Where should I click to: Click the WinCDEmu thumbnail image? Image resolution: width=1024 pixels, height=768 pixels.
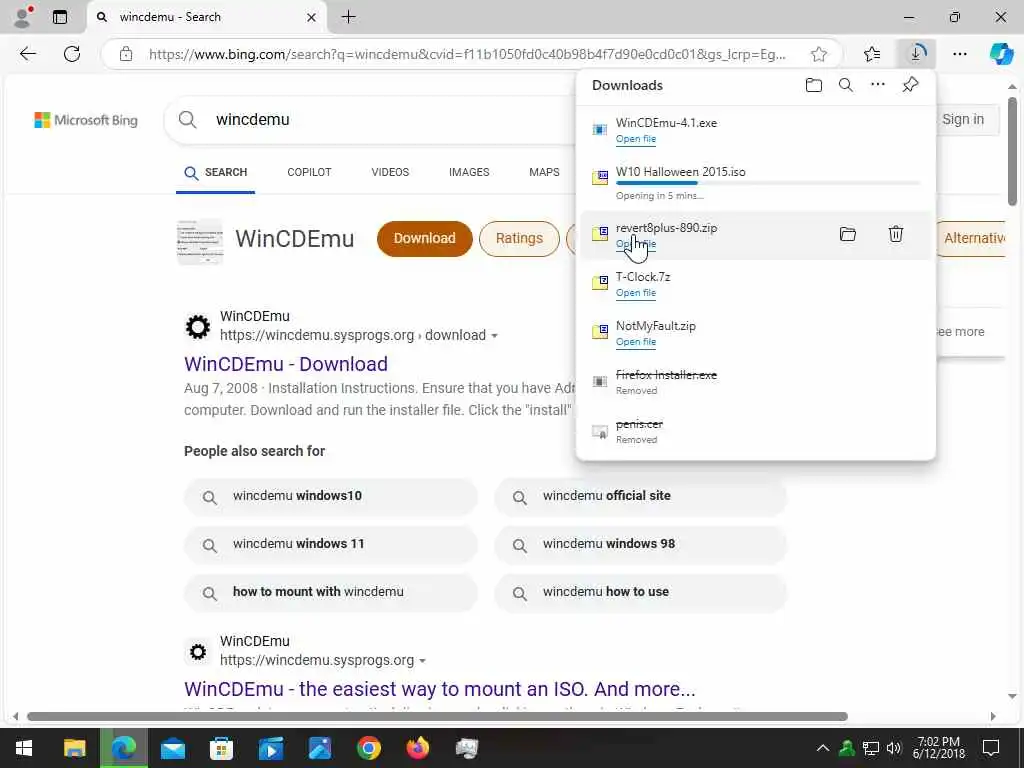[x=200, y=242]
